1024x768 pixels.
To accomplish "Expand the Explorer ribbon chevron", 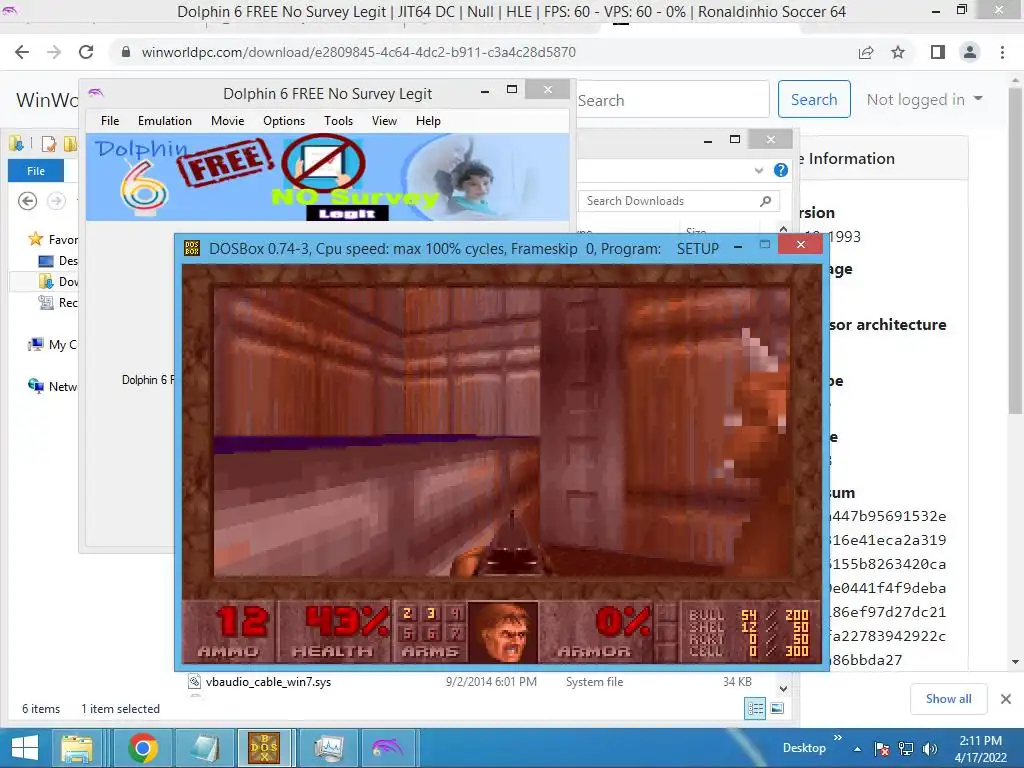I will point(758,170).
